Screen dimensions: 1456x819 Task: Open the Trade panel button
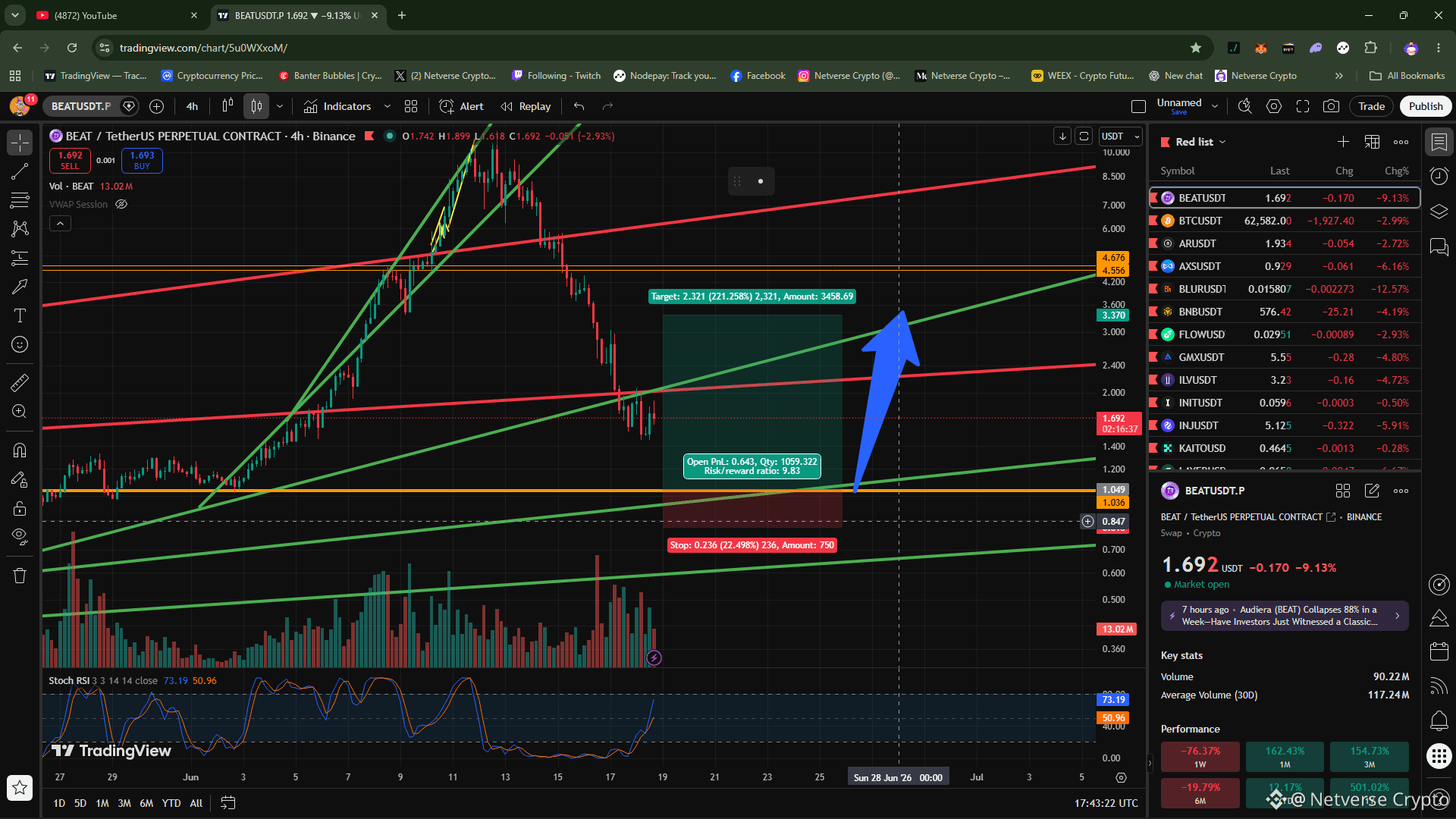point(1371,106)
